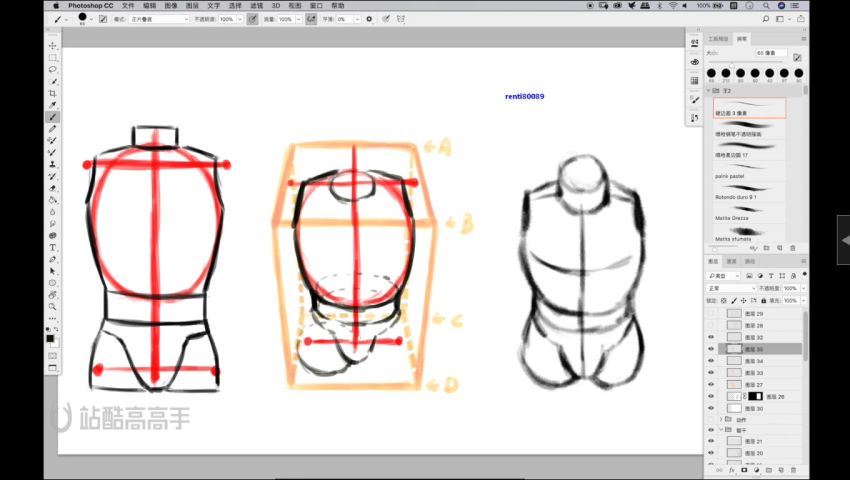Image resolution: width=850 pixels, height=480 pixels.
Task: Toggle the brush settings panel button
Action: pyautogui.click(x=103, y=19)
